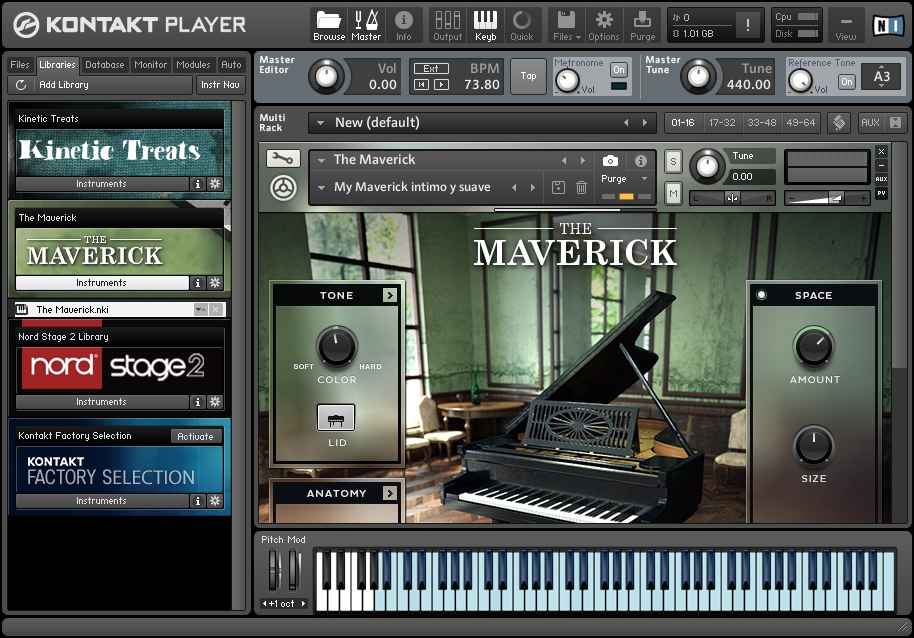Adjust the instrument volume slider
Image resolution: width=914 pixels, height=638 pixels.
(x=826, y=199)
